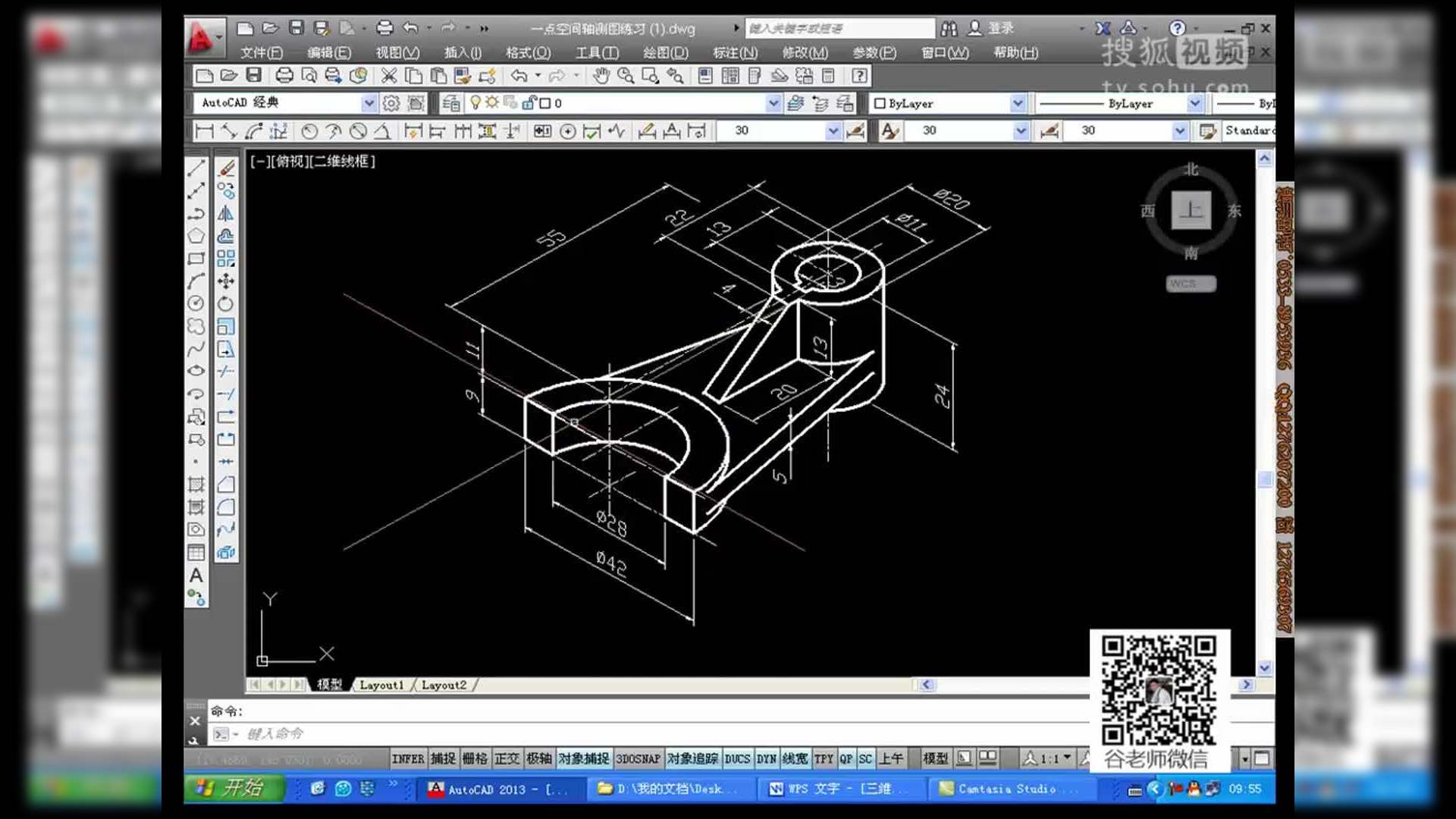The image size is (1456, 819).
Task: Select the Move modify tool
Action: 226,281
